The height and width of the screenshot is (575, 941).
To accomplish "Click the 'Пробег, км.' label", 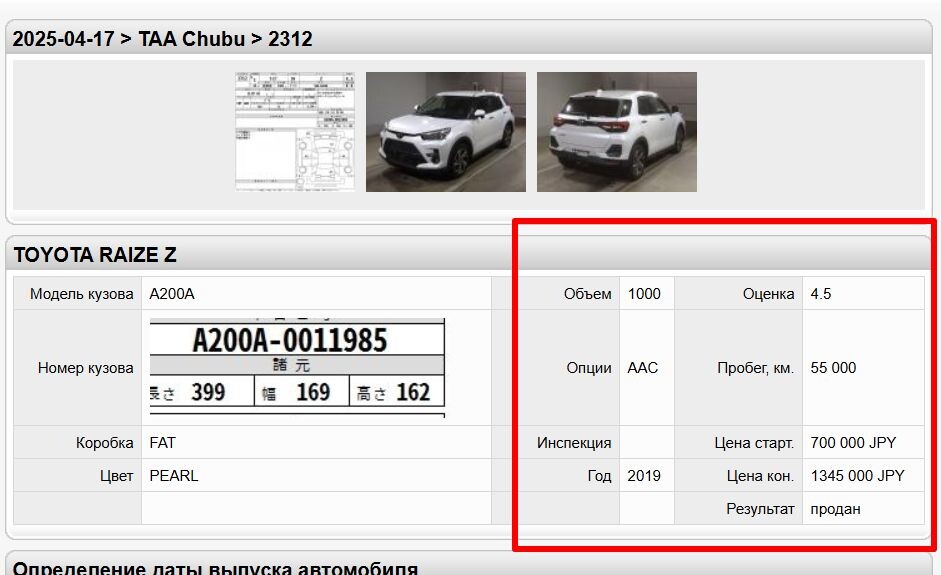I will [x=756, y=368].
